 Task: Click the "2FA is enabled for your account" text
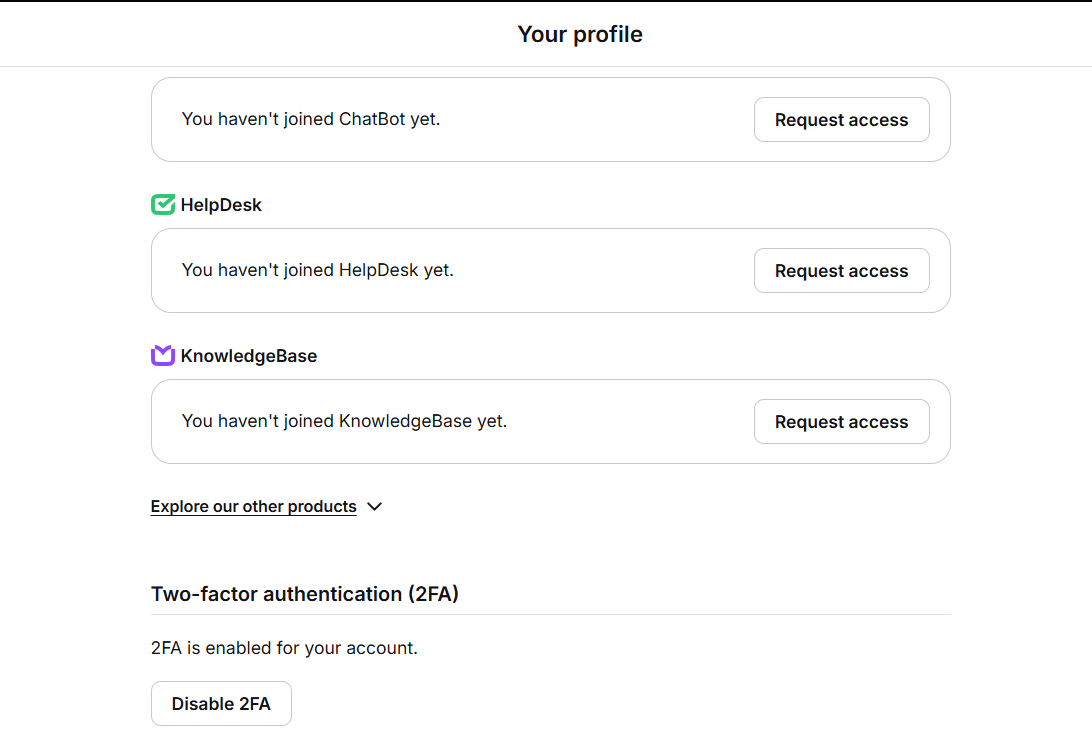pos(284,648)
